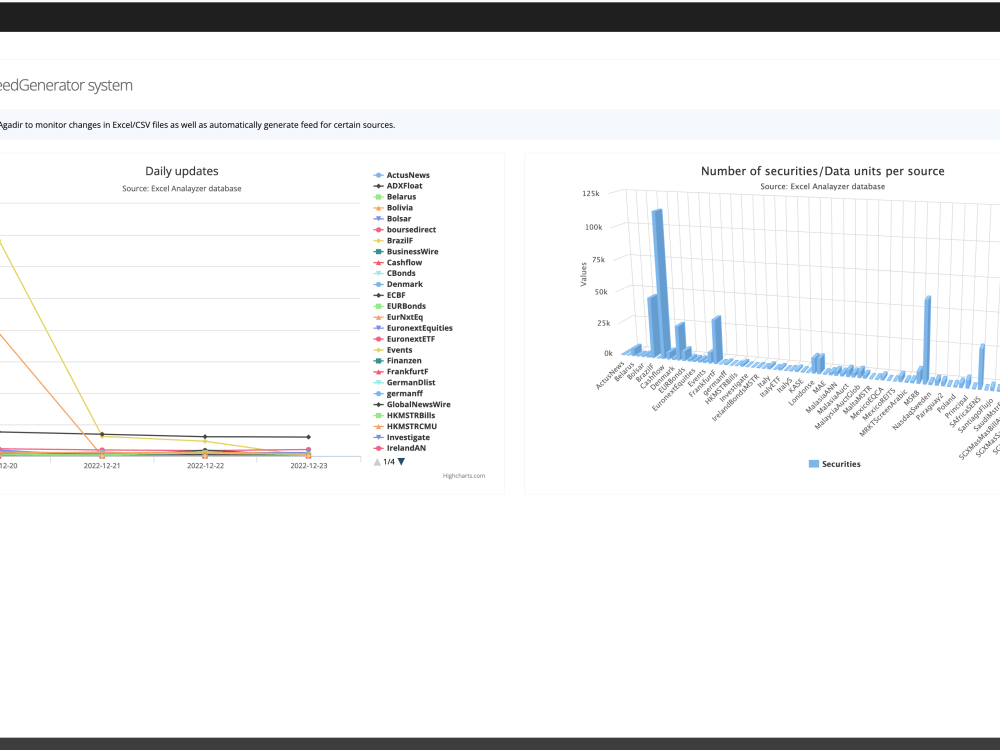Viewport: 1000px width, 750px height.
Task: Toggle Bolivia legend entry
Action: pyautogui.click(x=393, y=207)
